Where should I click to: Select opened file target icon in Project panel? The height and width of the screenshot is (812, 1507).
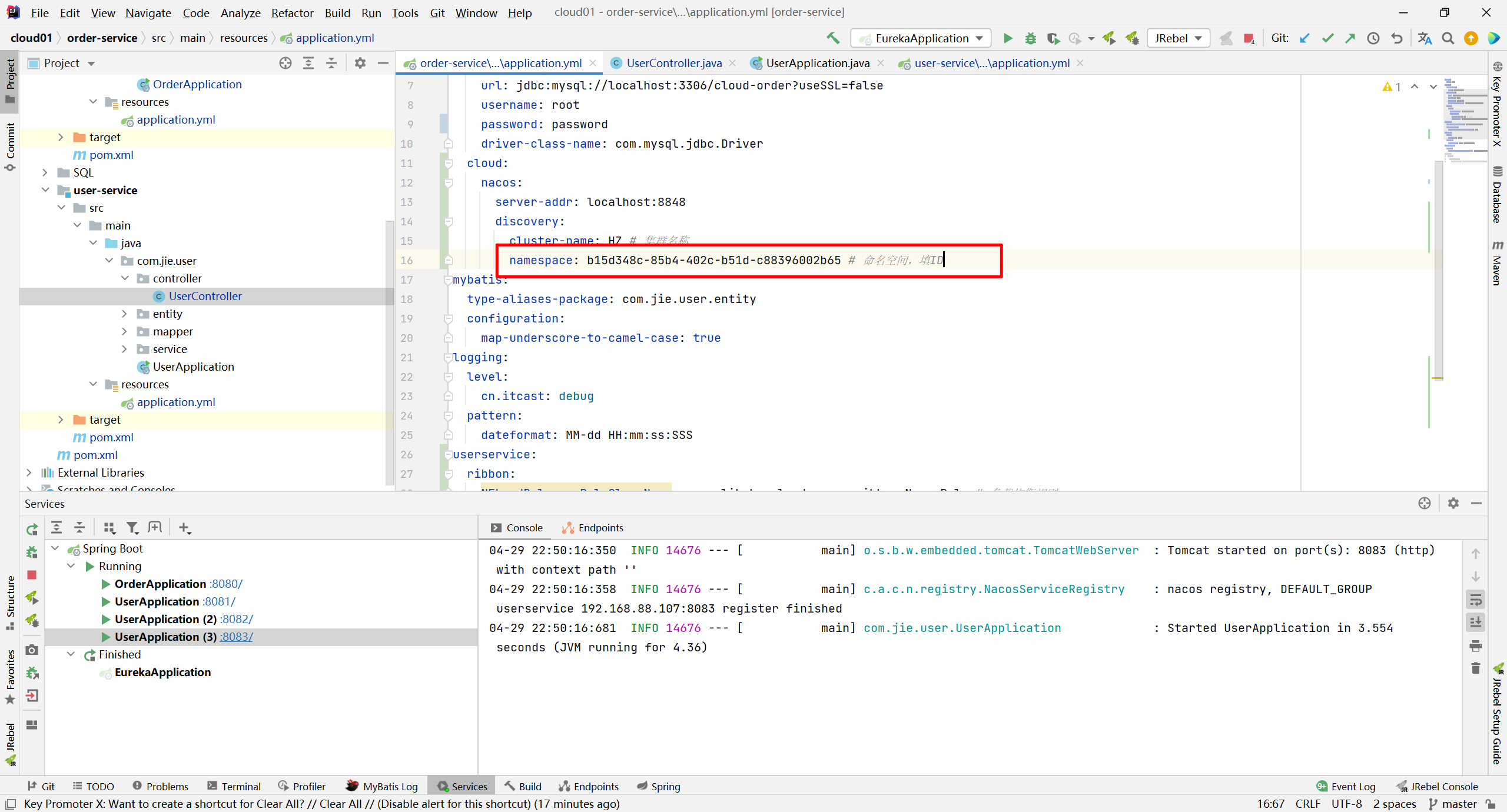[286, 63]
